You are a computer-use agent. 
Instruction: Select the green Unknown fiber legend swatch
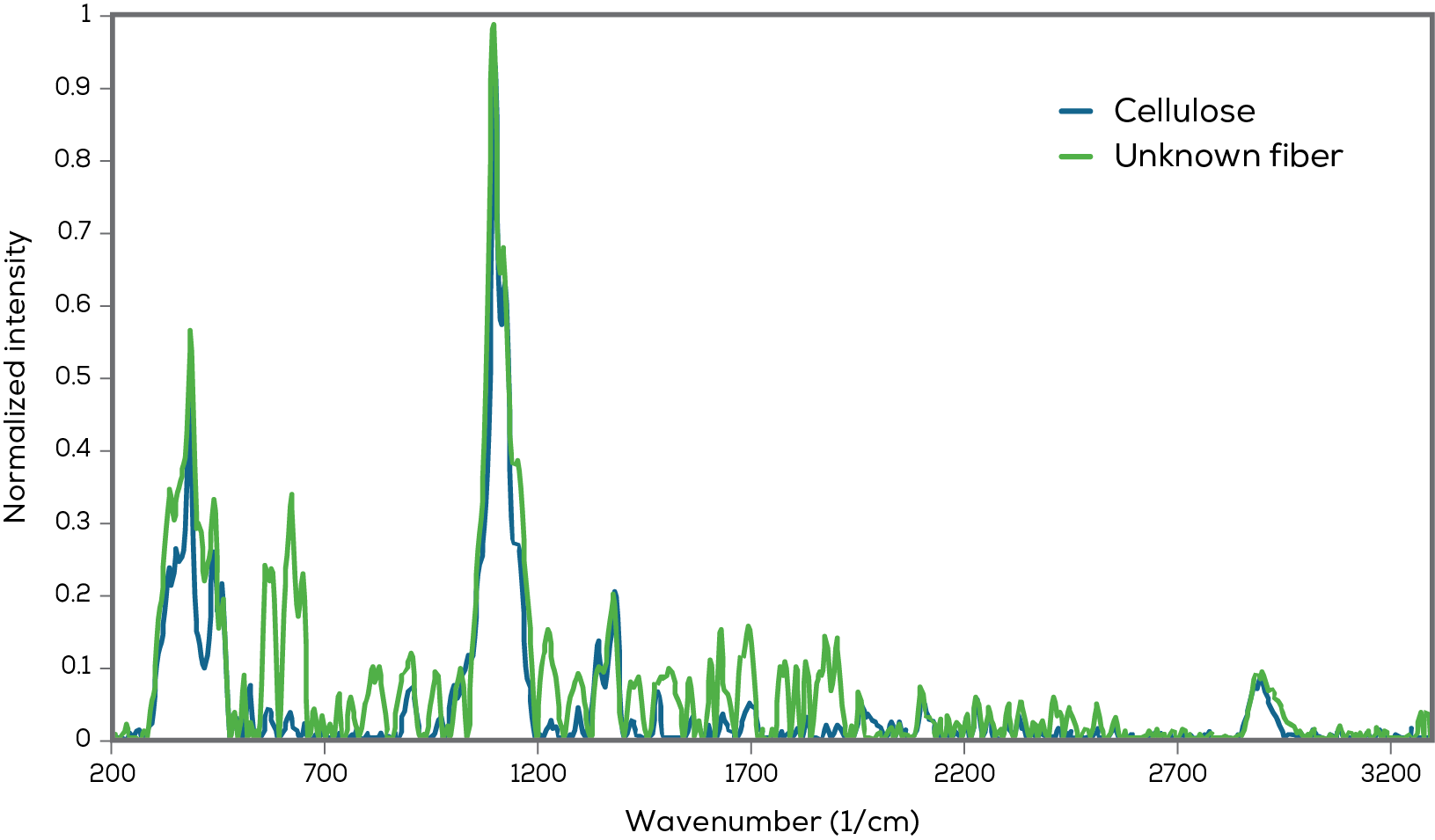[1076, 157]
